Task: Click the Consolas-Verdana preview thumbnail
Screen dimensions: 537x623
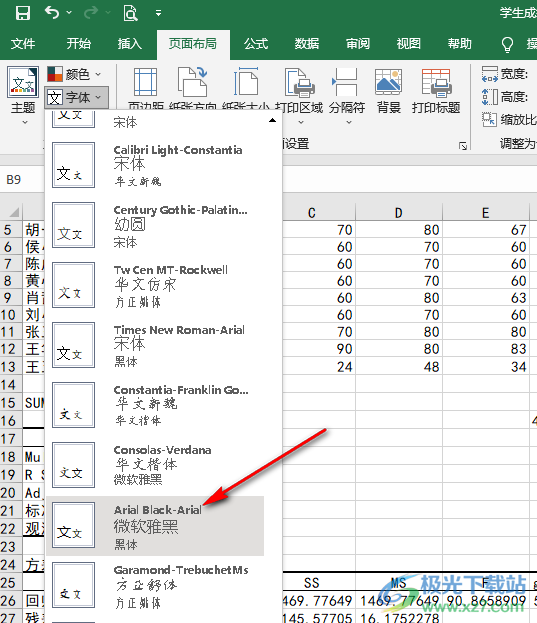Action: (73, 465)
